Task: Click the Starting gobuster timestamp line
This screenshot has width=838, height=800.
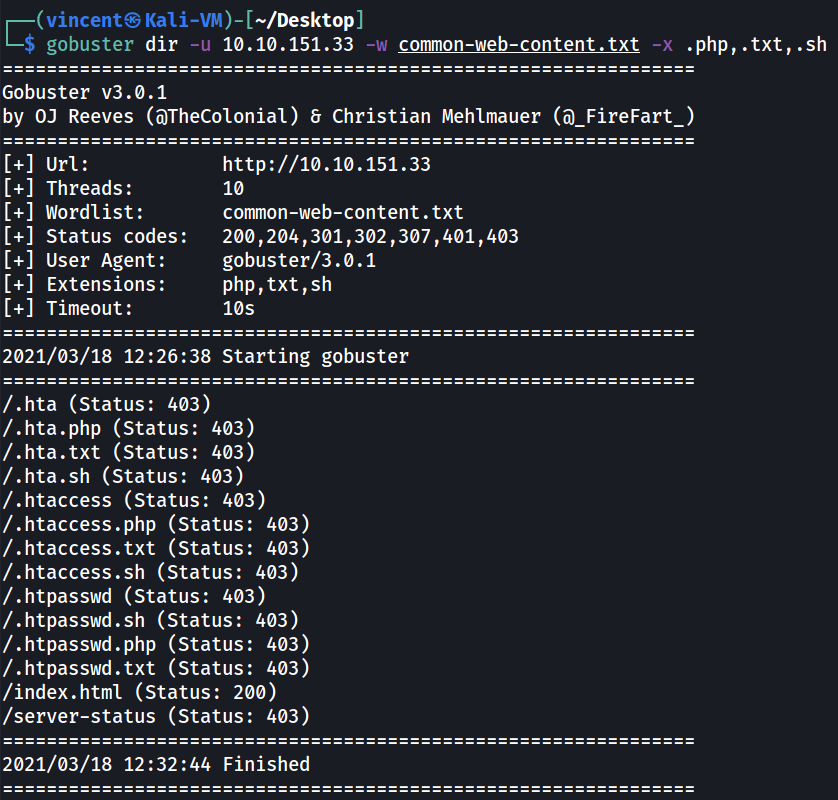Action: click(206, 357)
